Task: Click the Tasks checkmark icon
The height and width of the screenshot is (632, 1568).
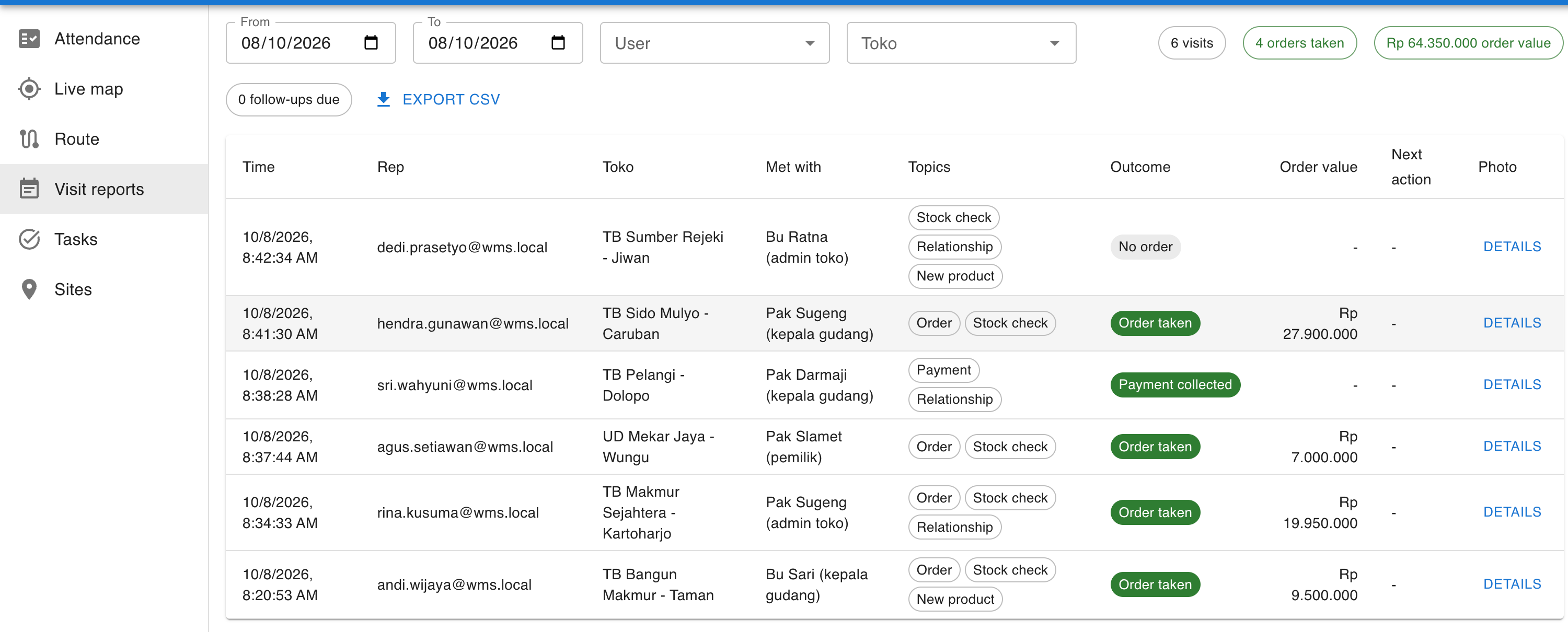Action: point(29,239)
